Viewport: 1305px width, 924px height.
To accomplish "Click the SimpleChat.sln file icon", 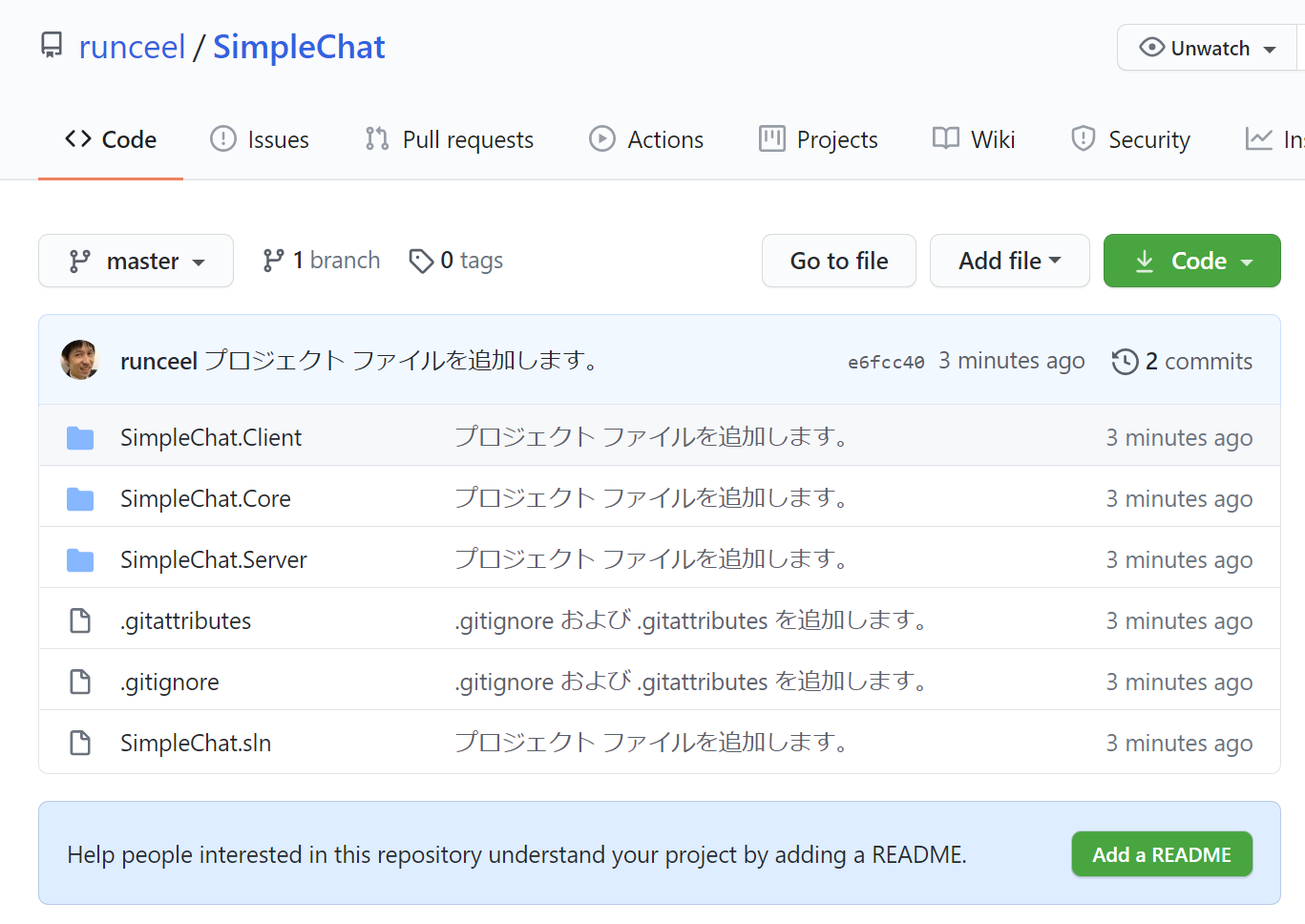I will [80, 744].
